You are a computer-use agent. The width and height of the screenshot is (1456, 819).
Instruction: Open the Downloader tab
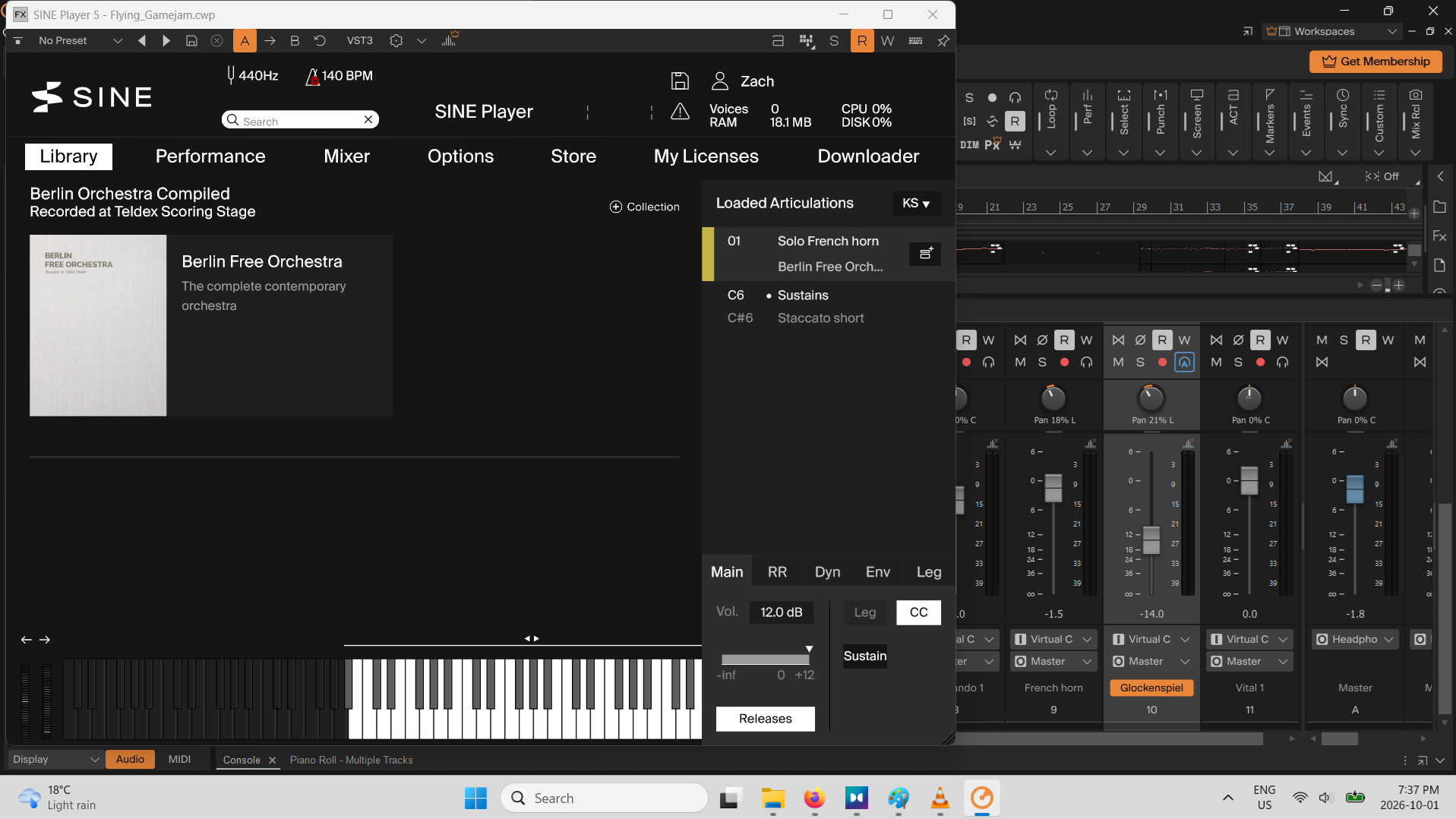pyautogui.click(x=868, y=157)
